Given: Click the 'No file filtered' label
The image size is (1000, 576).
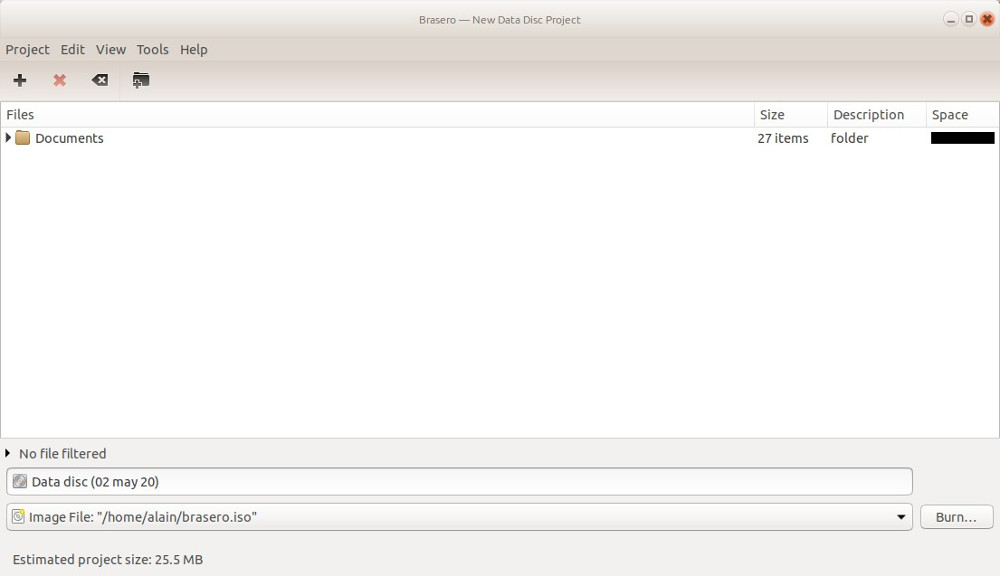Looking at the screenshot, I should [62, 454].
